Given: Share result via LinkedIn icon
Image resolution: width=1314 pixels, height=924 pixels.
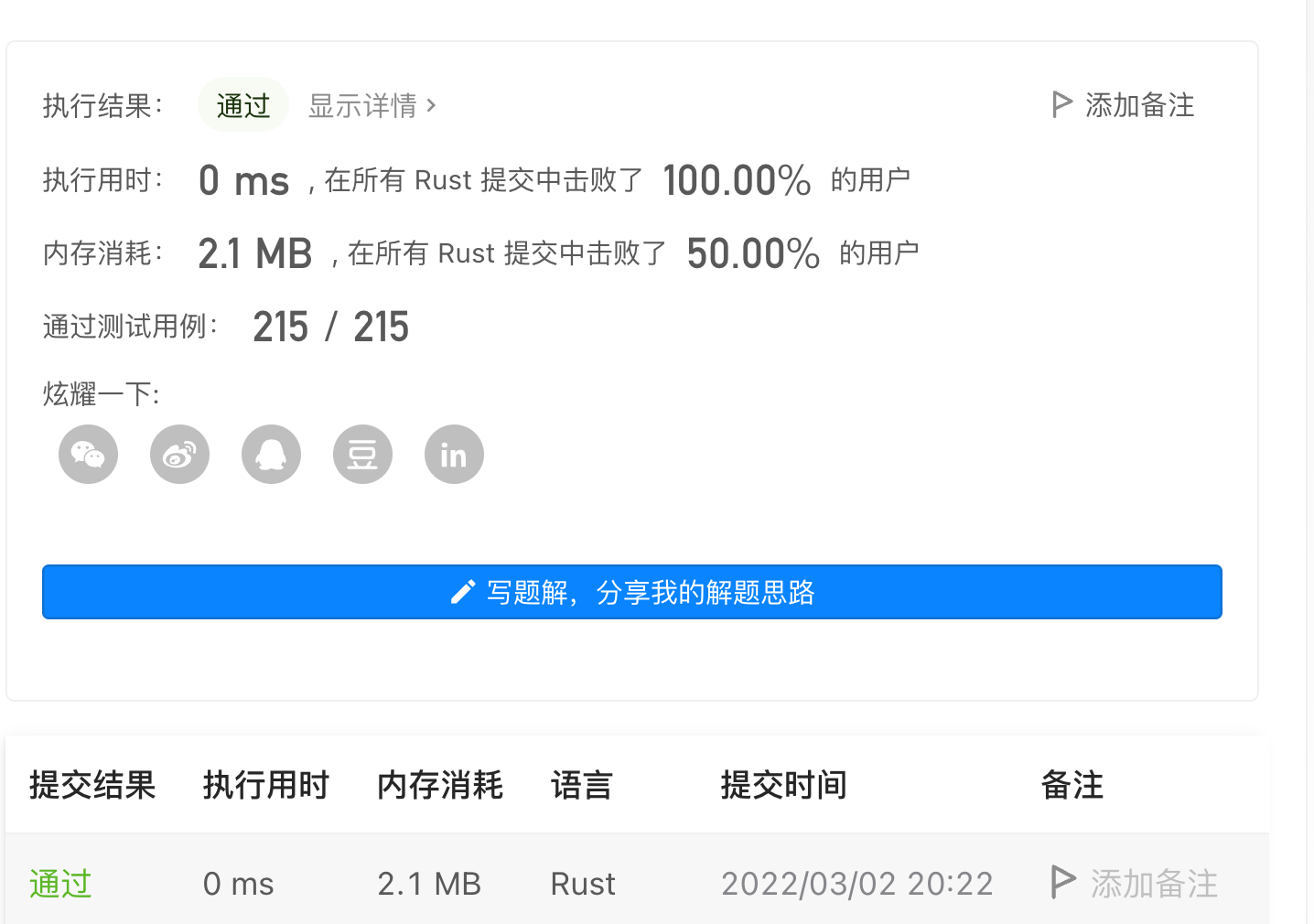Looking at the screenshot, I should click(x=454, y=455).
